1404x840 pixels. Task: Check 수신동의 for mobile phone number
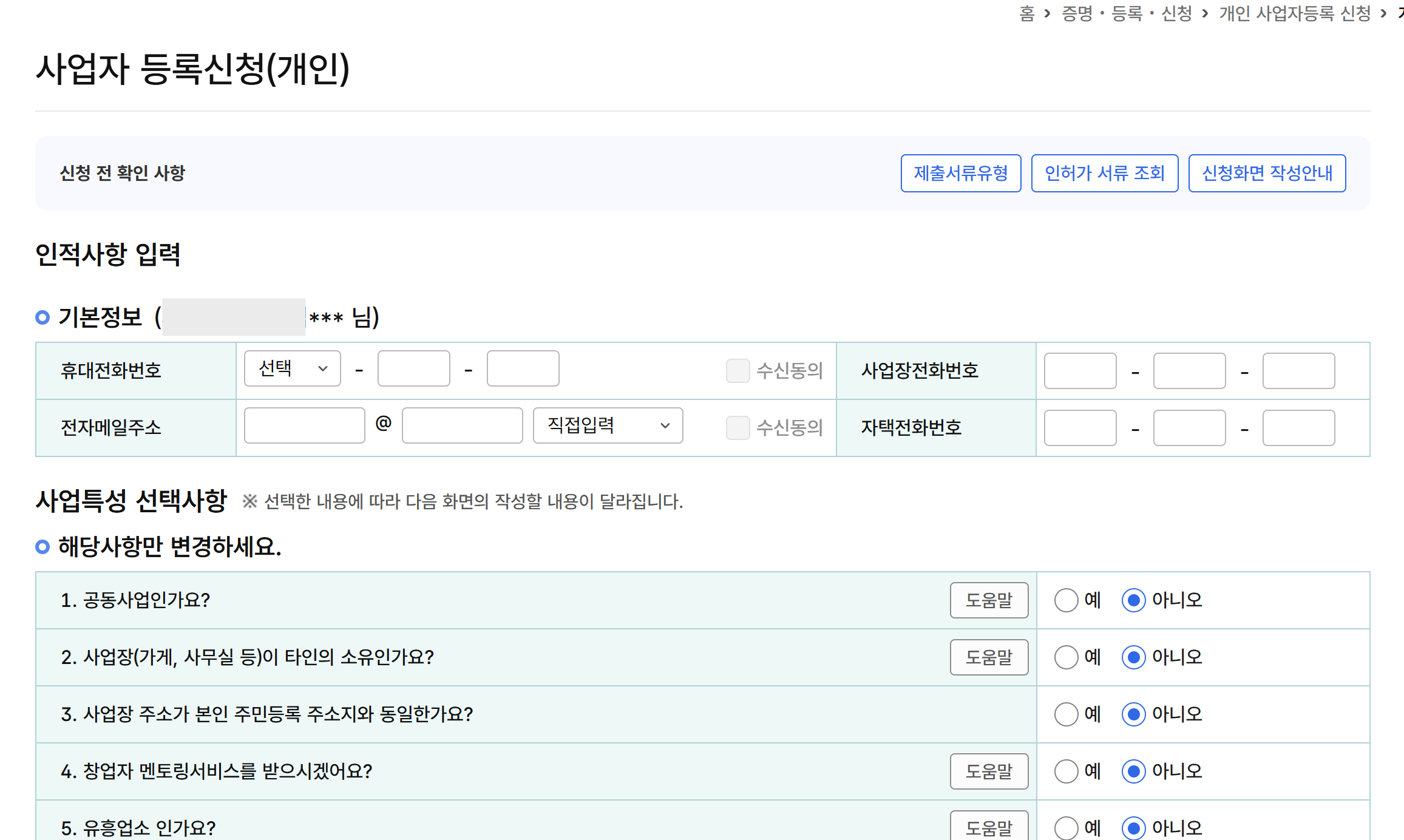pyautogui.click(x=738, y=370)
